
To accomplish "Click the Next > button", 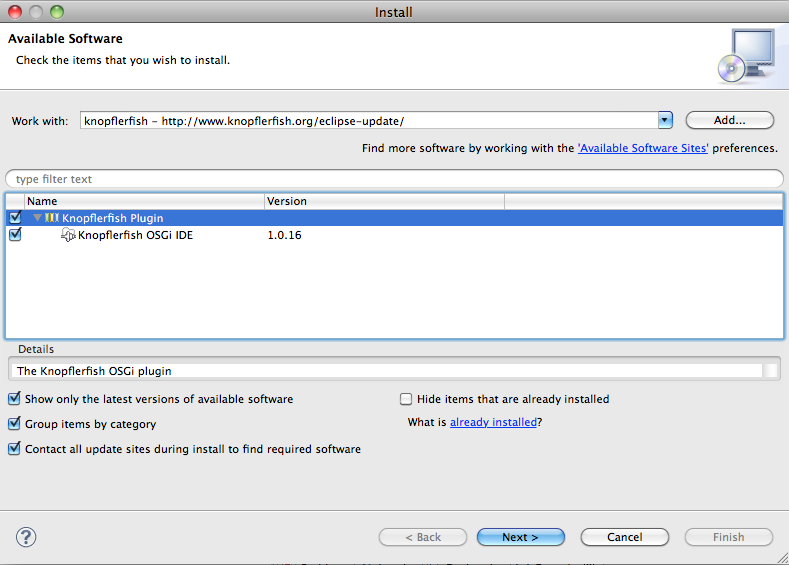I will [521, 537].
